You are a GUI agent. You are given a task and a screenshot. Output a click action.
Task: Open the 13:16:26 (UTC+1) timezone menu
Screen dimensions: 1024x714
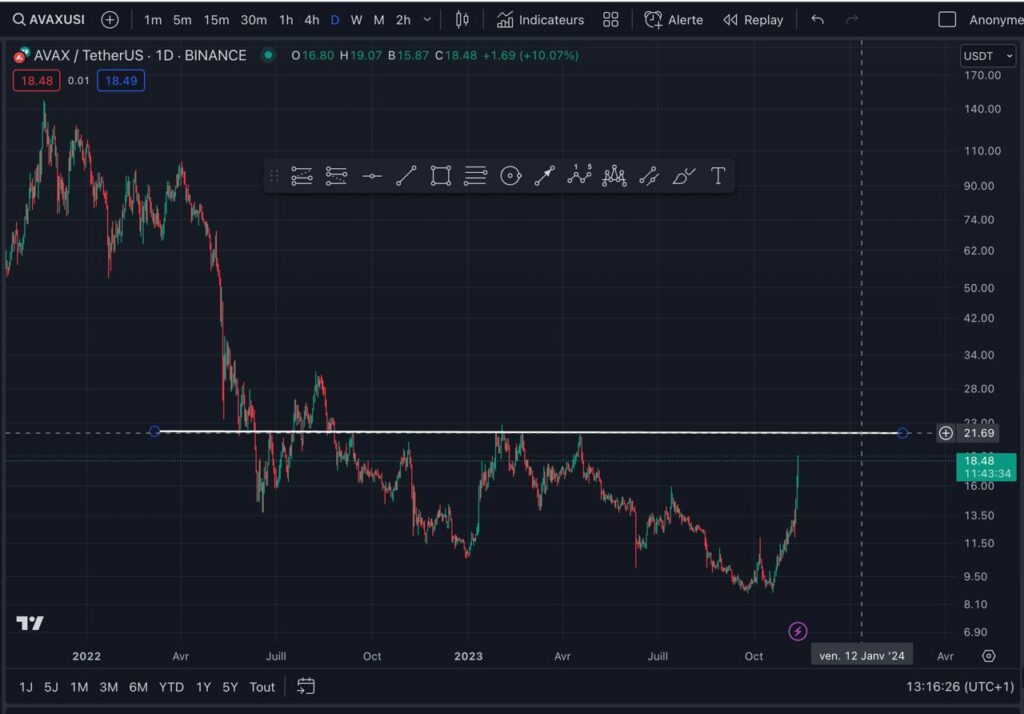pos(960,687)
